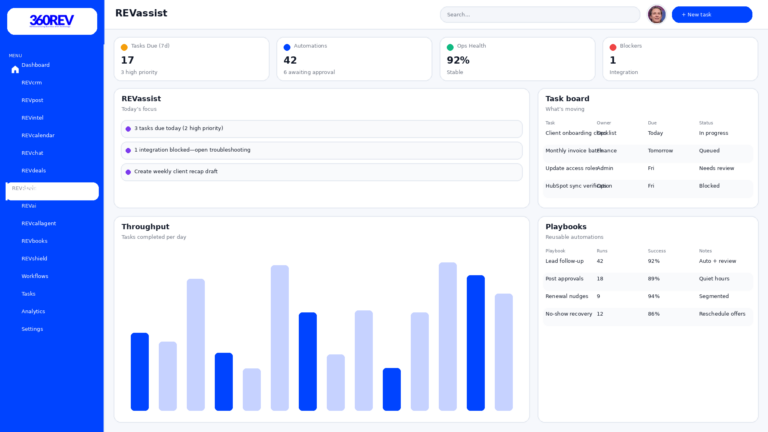Click the blue Automations indicator dot

point(287,47)
